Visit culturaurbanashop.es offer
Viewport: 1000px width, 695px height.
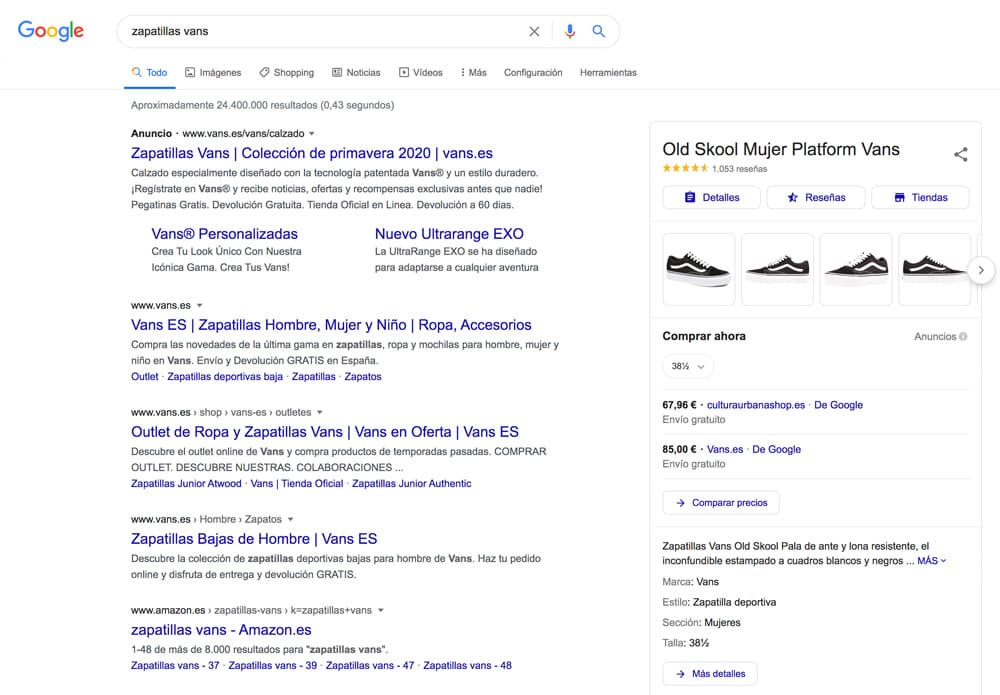click(x=756, y=405)
